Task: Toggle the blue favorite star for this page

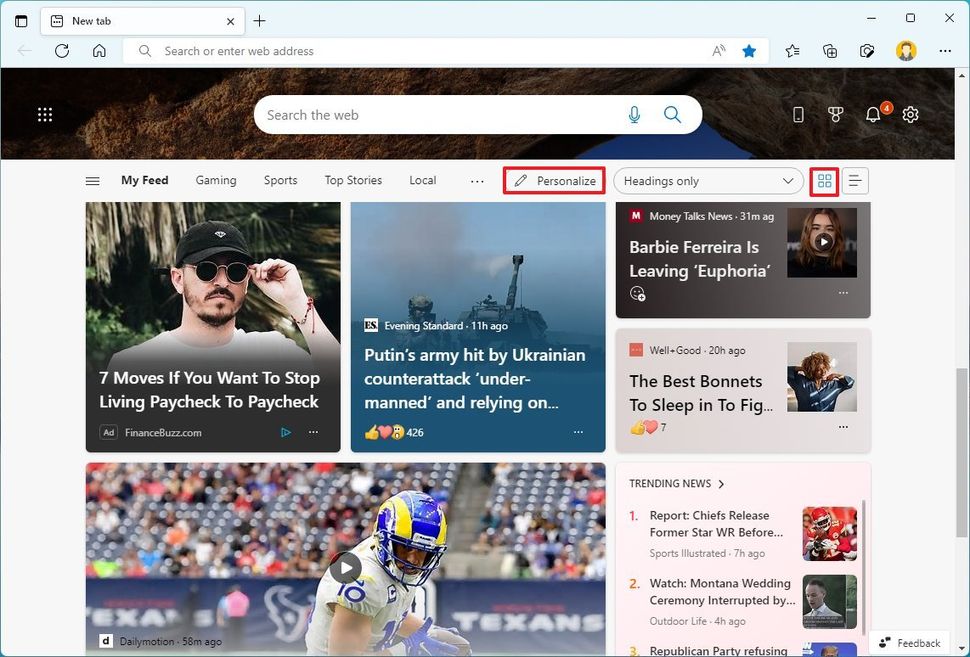Action: [x=749, y=51]
